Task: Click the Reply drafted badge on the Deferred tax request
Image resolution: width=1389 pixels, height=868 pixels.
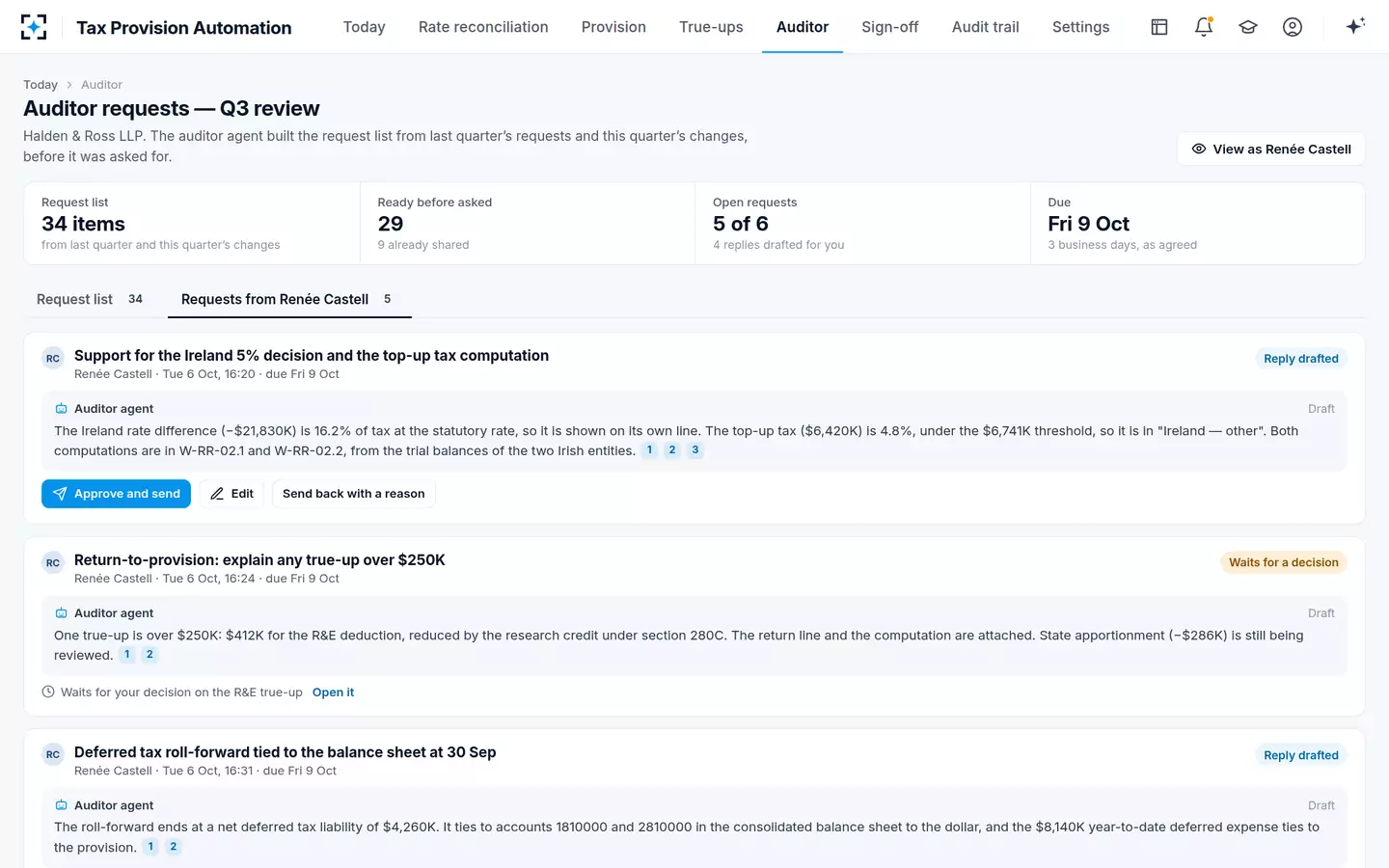Action: (1301, 755)
